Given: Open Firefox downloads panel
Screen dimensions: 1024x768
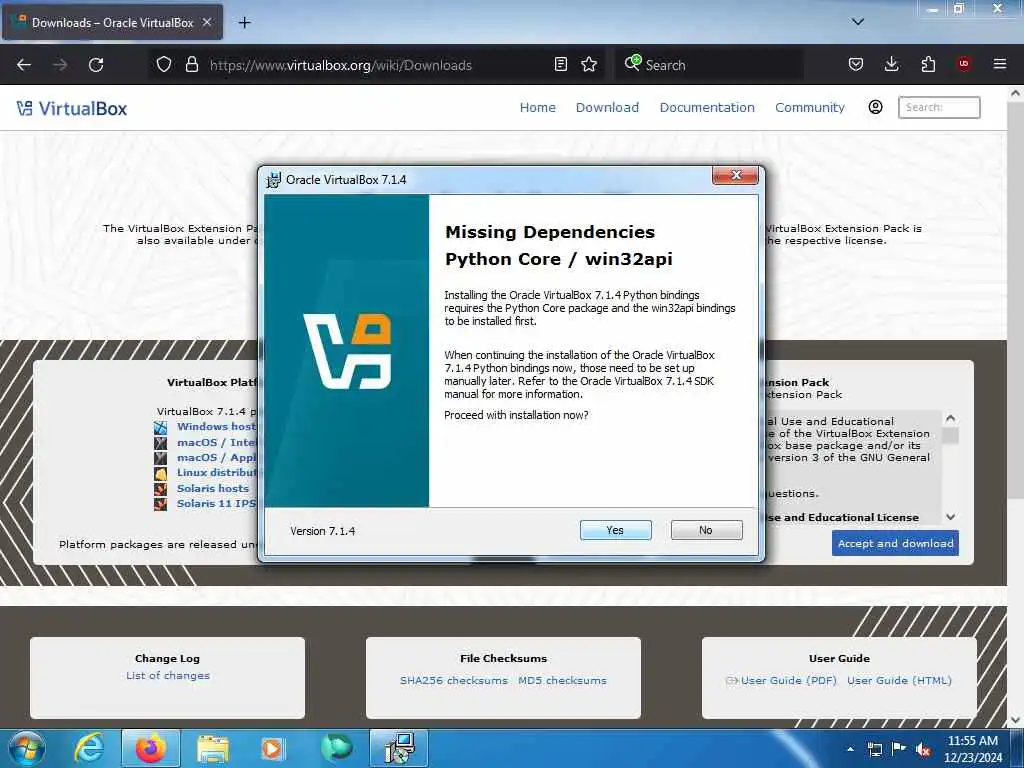Looking at the screenshot, I should [891, 65].
